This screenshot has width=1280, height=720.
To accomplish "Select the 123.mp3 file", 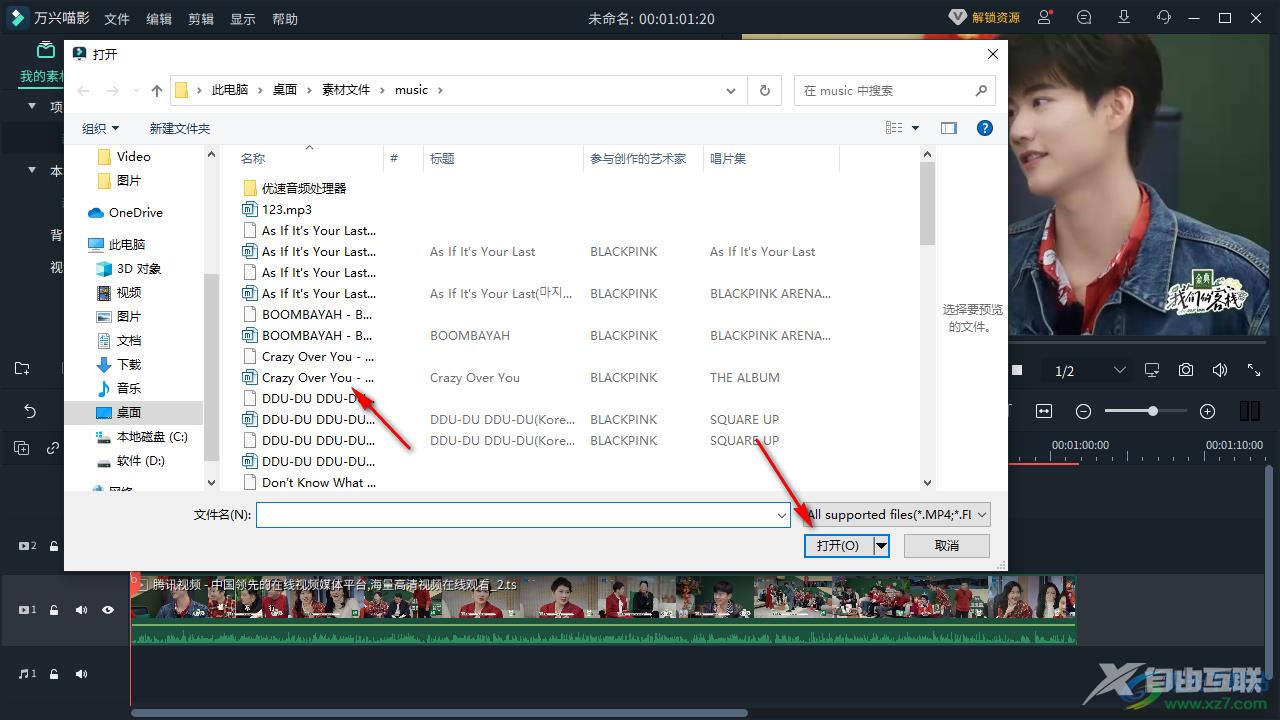I will point(278,209).
